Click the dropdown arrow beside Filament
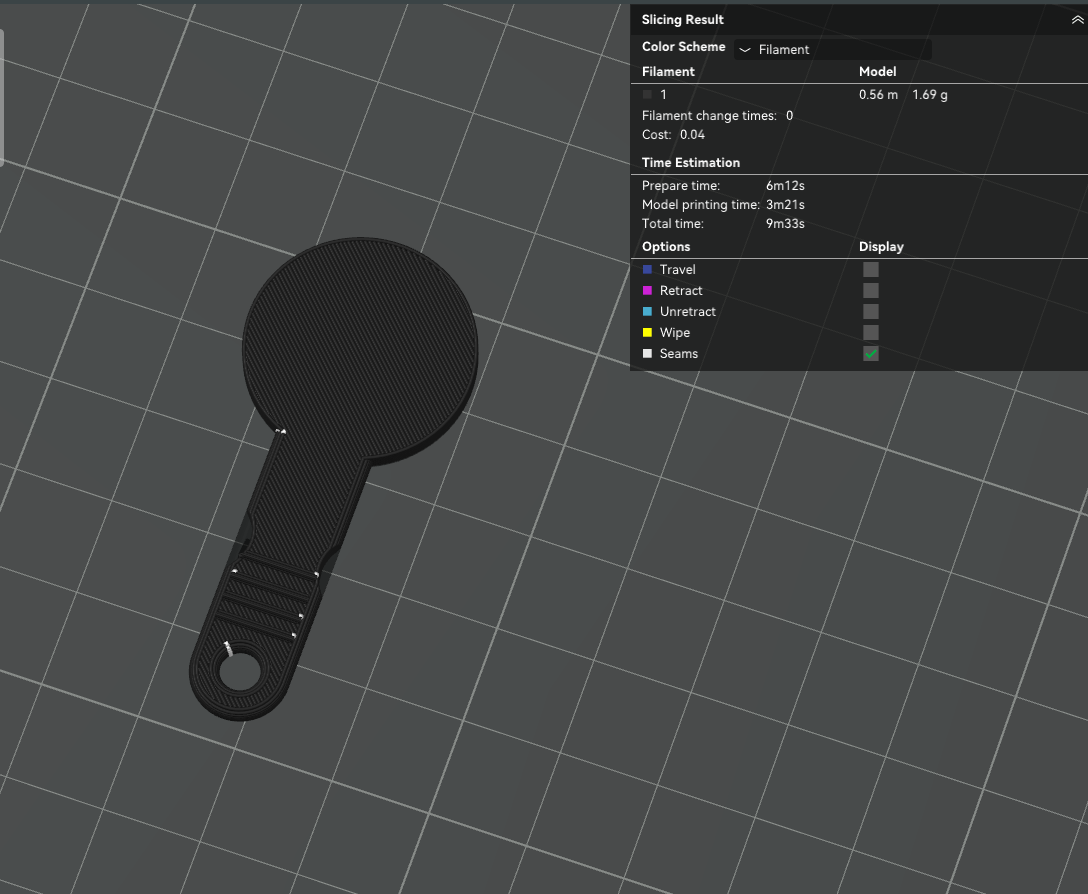The width and height of the screenshot is (1088, 894). pyautogui.click(x=745, y=49)
